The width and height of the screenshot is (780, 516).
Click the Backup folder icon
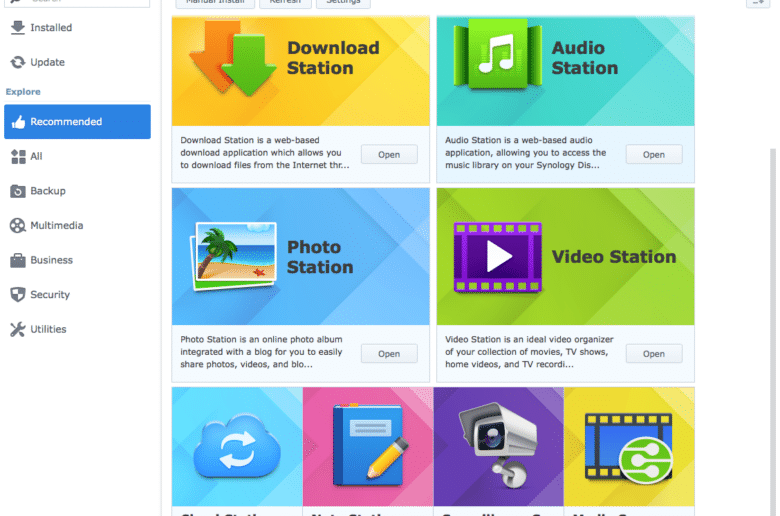(x=18, y=191)
